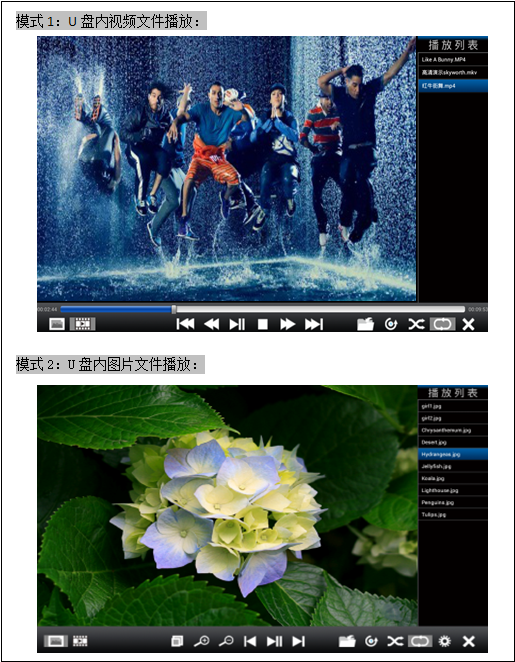Rewind the playing video
The height and width of the screenshot is (662, 515).
click(211, 324)
